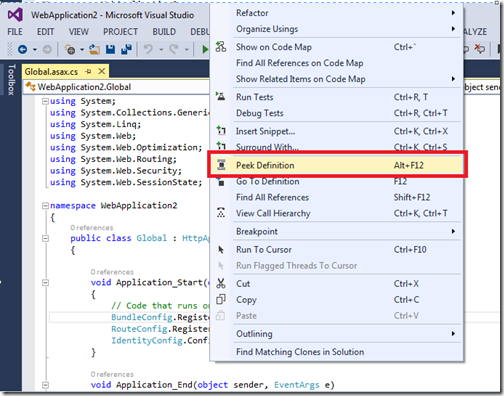Click the Run Tests flask icon
Screen dimensions: 504x396
[x=220, y=97]
